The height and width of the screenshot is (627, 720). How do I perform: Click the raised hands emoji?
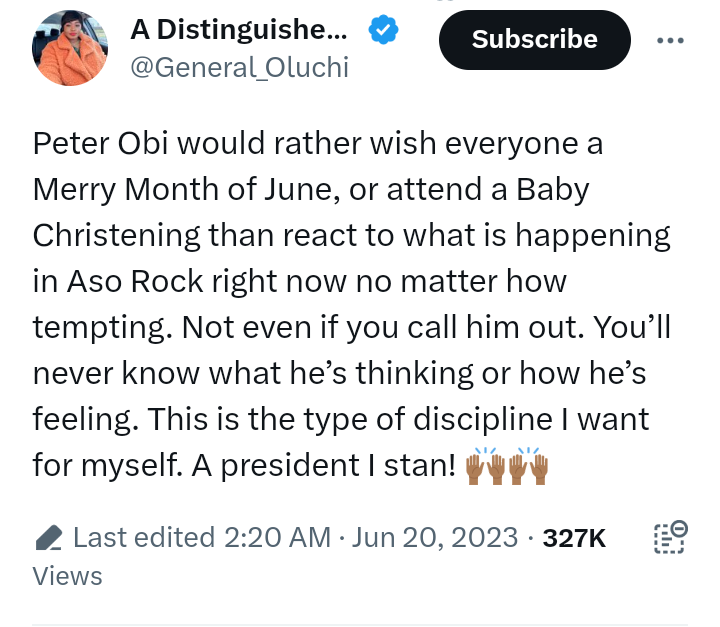(x=510, y=466)
